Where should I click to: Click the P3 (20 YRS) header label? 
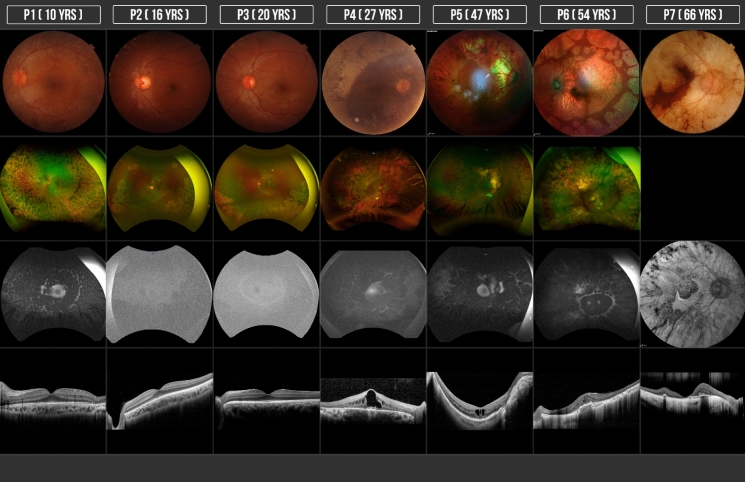pyautogui.click(x=267, y=15)
